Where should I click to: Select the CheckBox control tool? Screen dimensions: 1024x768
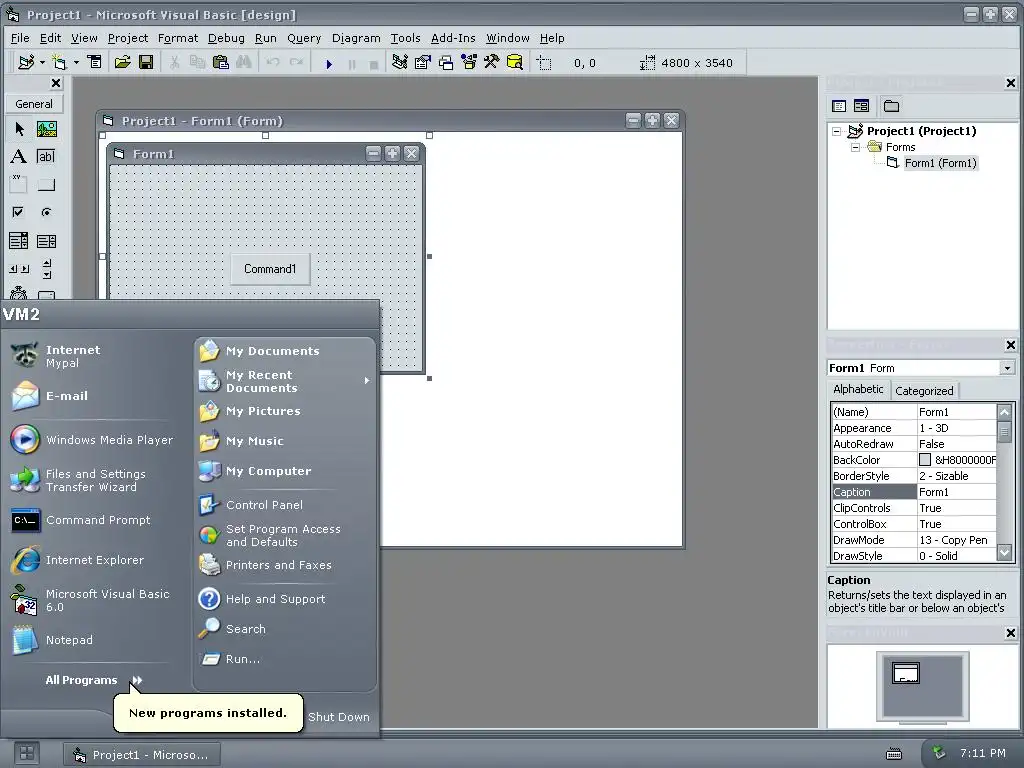coord(19,212)
